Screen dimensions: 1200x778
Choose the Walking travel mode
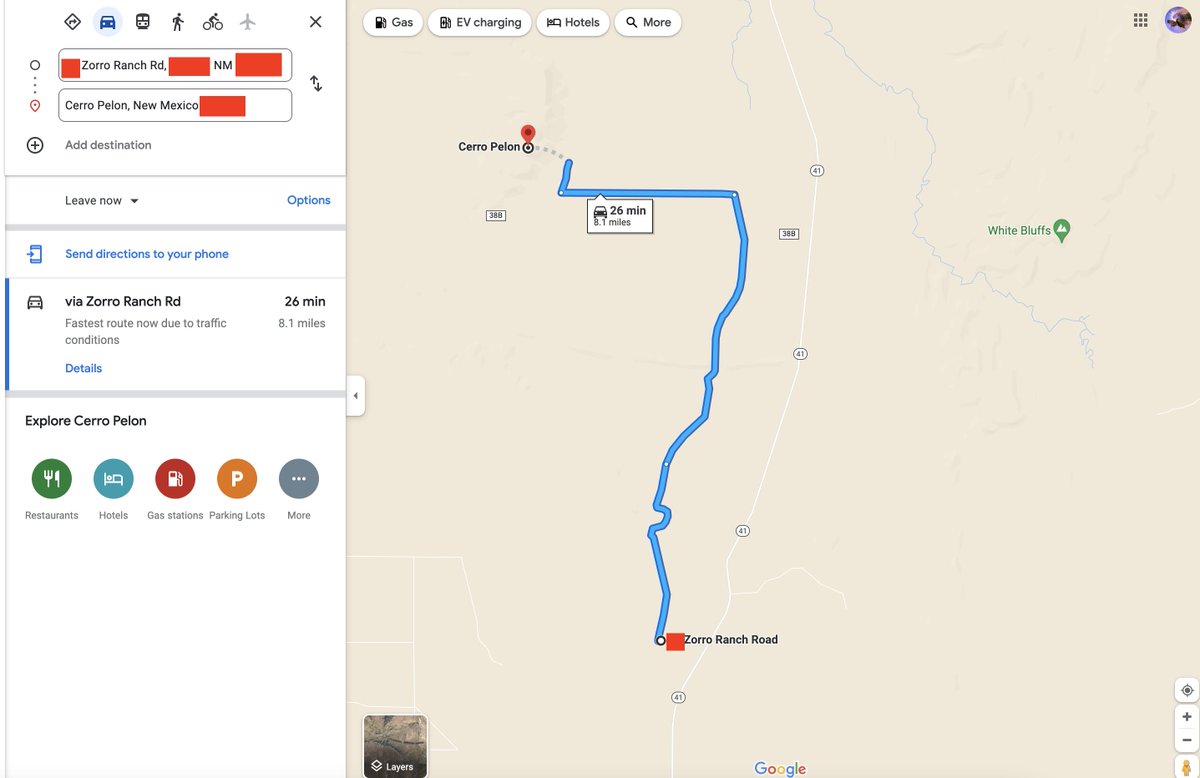pyautogui.click(x=178, y=22)
